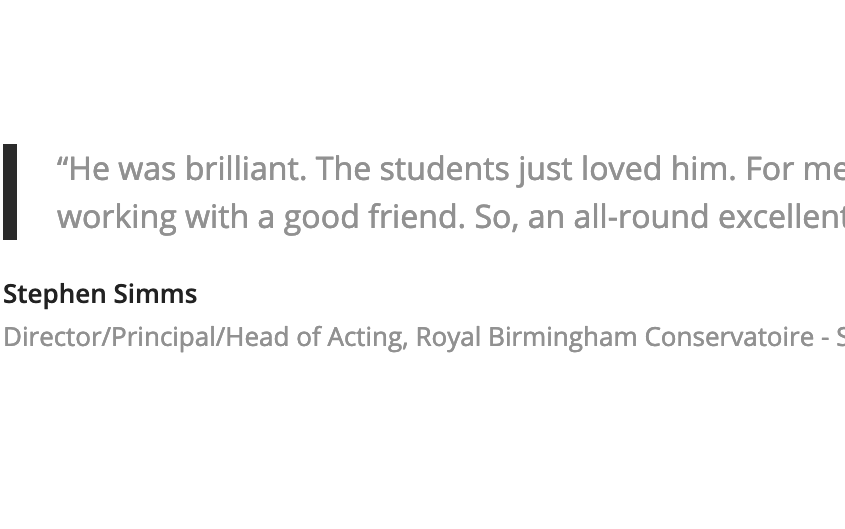
Task: Click the dark vertical blockquote bar
Action: pyautogui.click(x=10, y=192)
